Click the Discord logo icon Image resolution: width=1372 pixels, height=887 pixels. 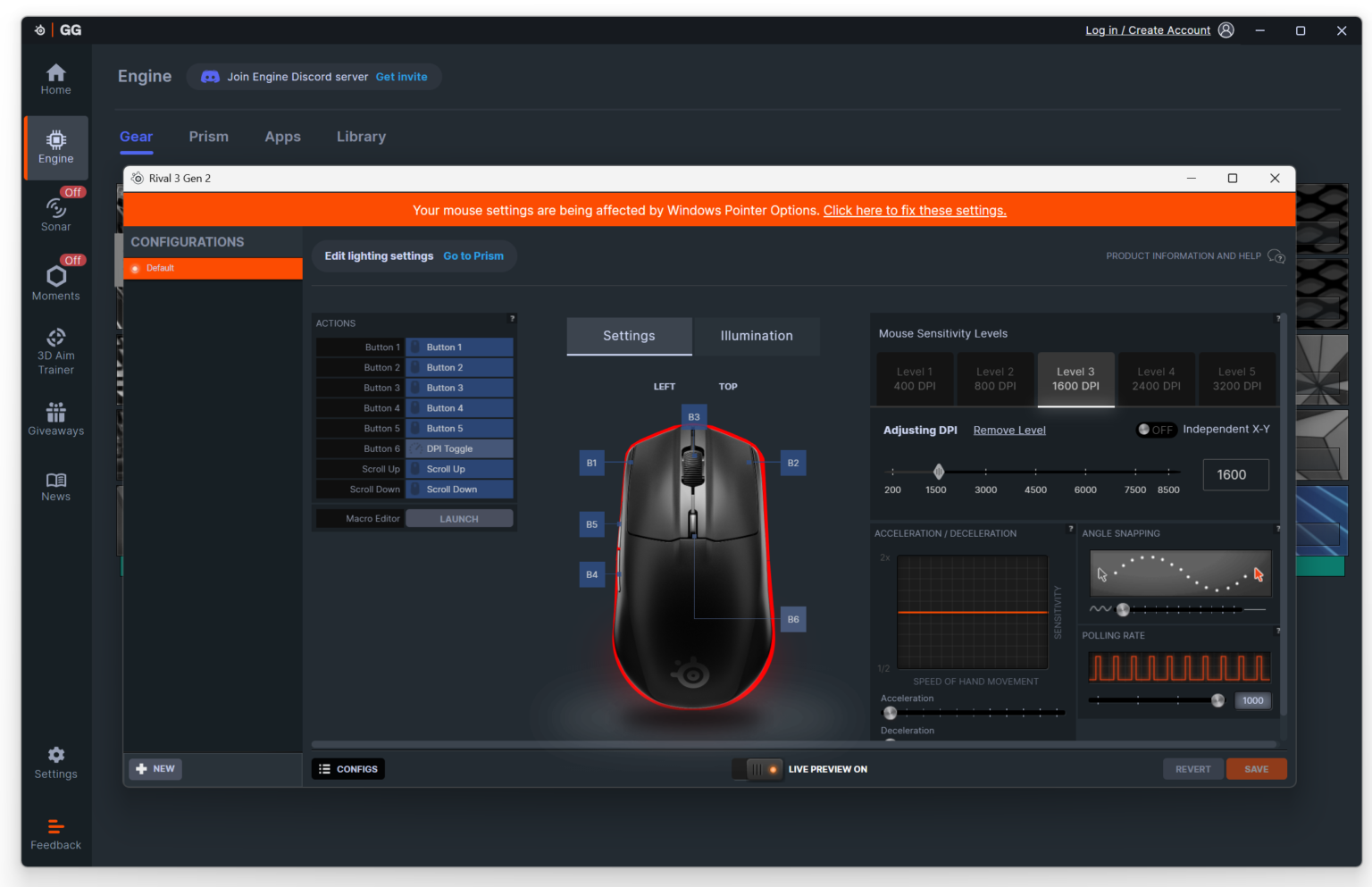(210, 77)
